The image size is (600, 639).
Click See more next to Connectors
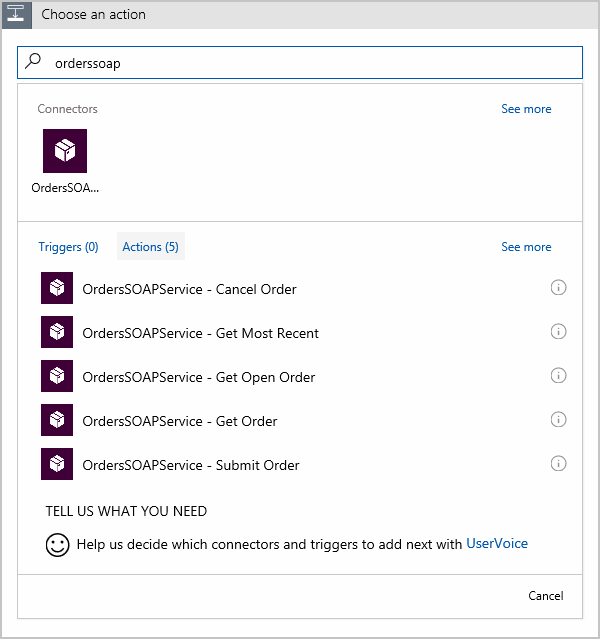(526, 109)
